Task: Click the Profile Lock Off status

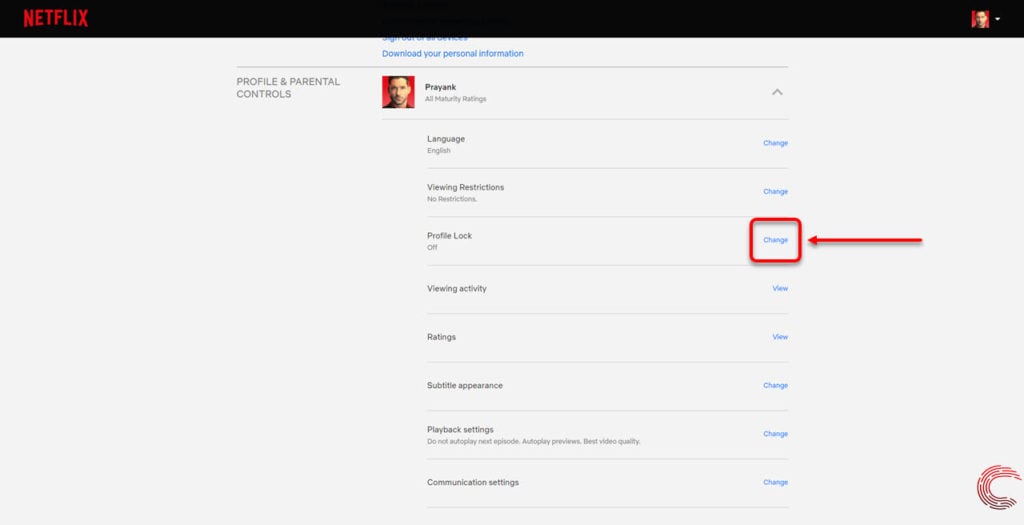Action: (432, 247)
